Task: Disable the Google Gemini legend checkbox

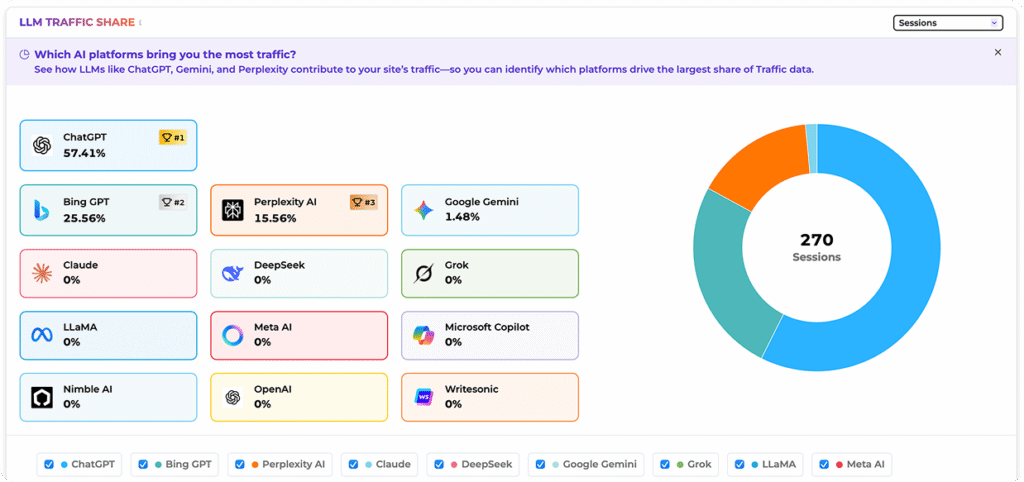Action: click(540, 465)
